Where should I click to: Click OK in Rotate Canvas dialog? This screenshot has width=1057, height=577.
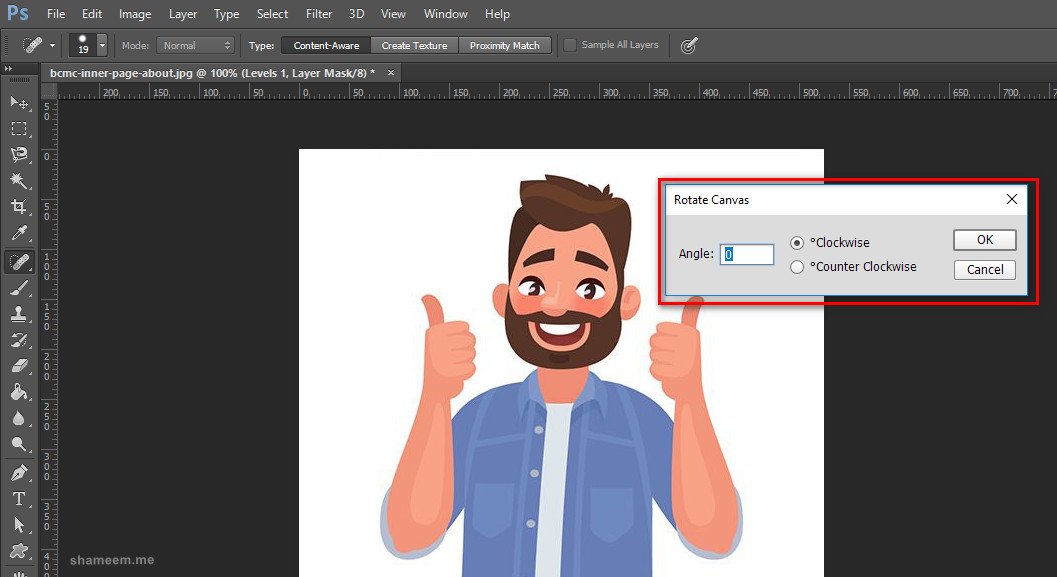984,240
